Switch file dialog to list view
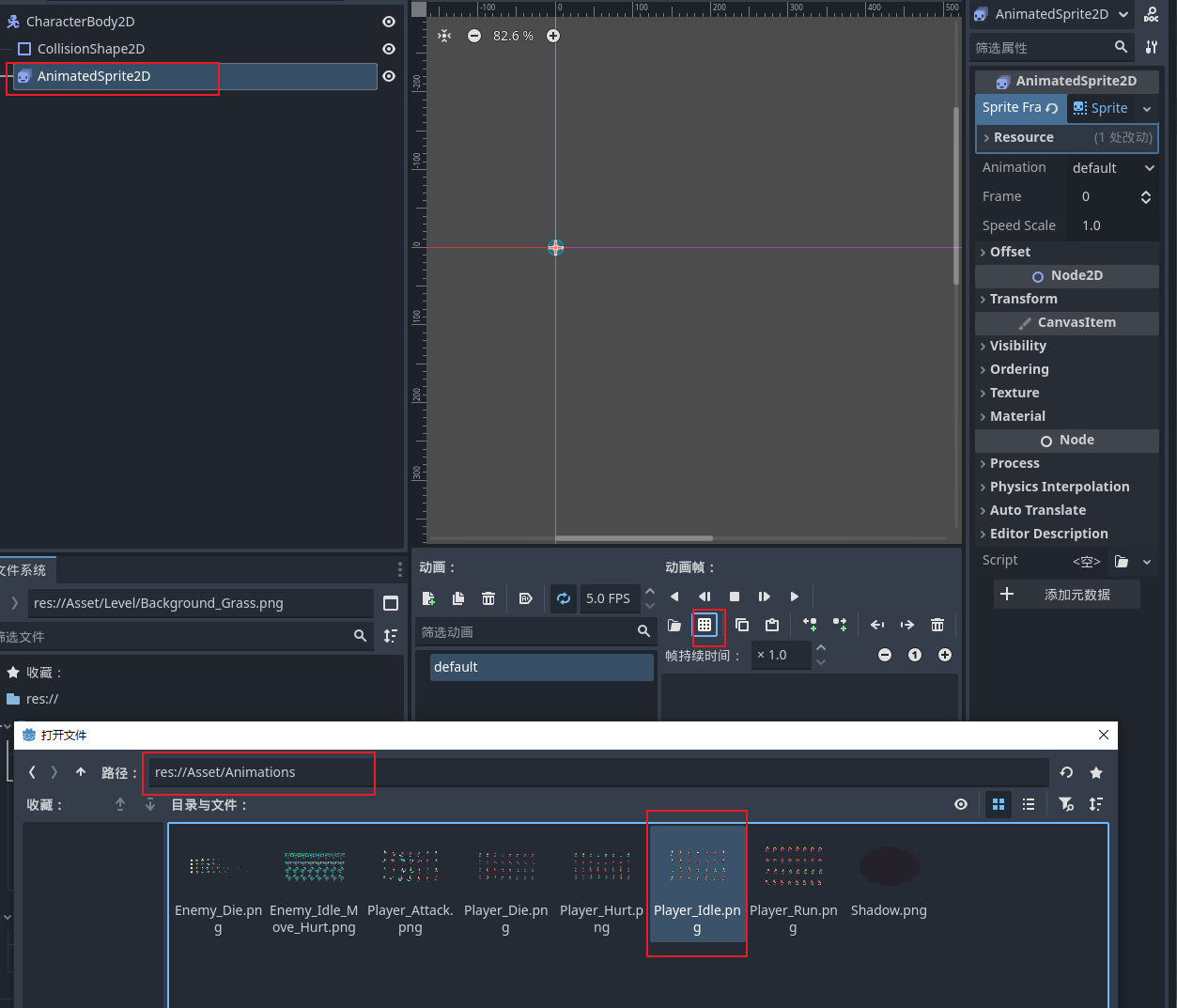1177x1008 pixels. click(1029, 804)
